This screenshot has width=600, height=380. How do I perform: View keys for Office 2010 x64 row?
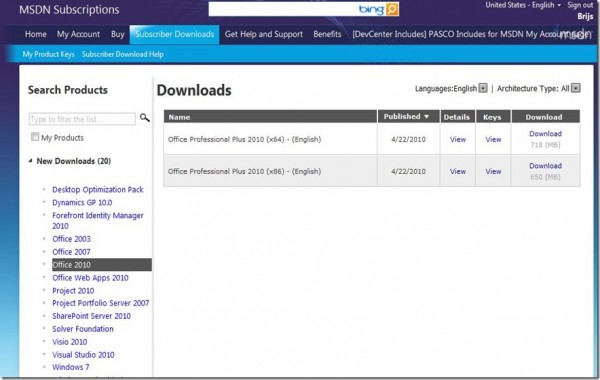click(x=493, y=139)
